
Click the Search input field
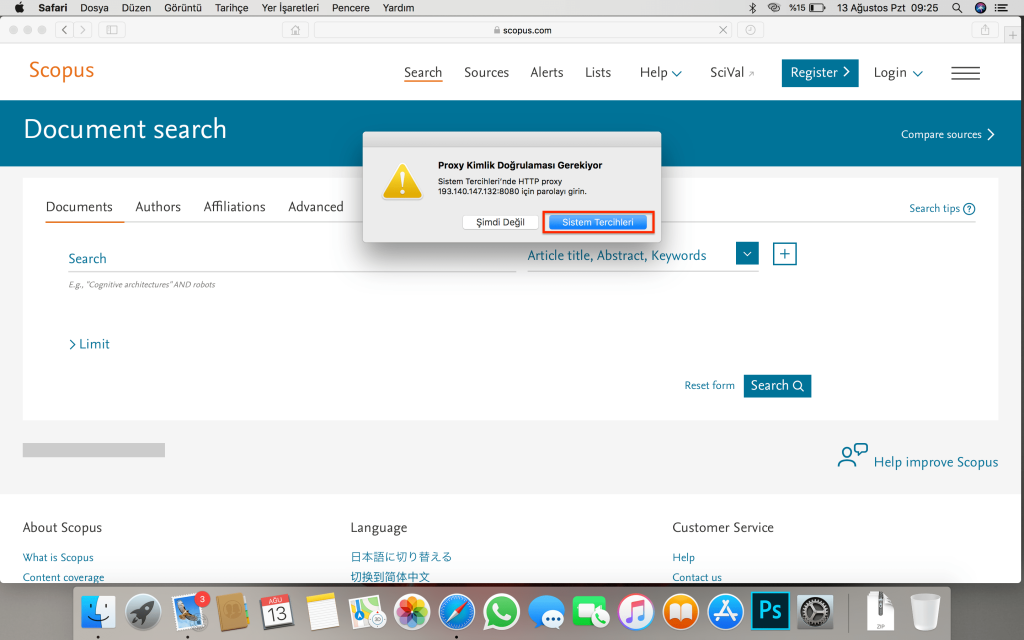[290, 259]
